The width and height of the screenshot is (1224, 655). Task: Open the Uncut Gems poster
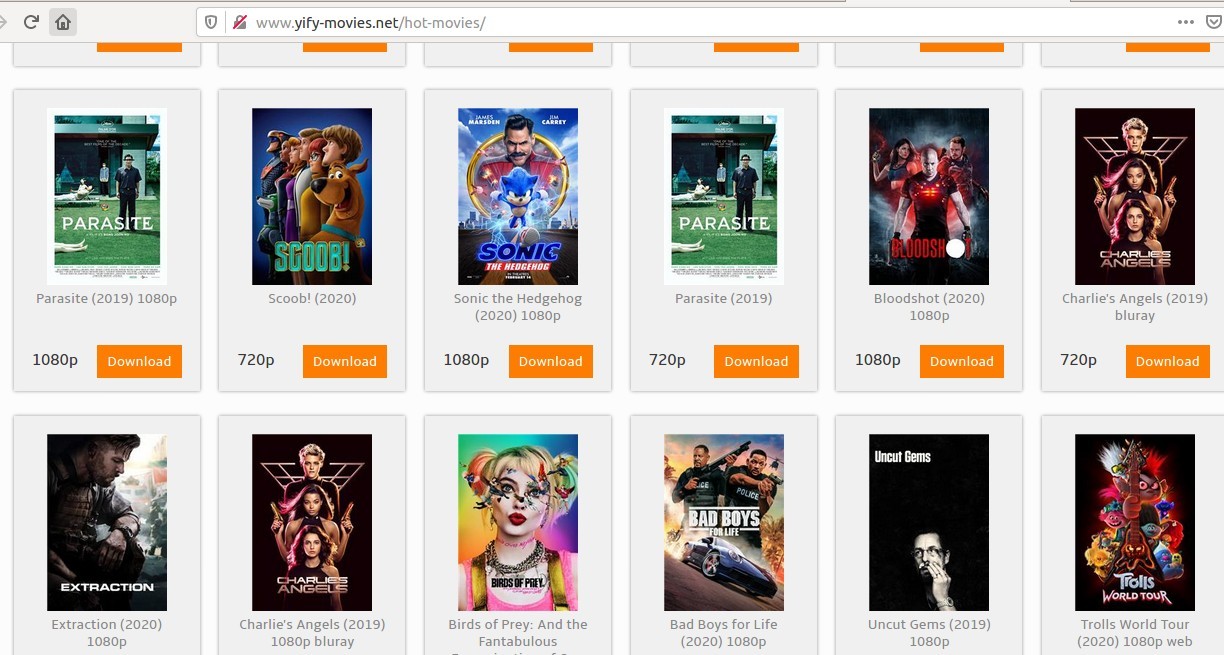tap(929, 522)
